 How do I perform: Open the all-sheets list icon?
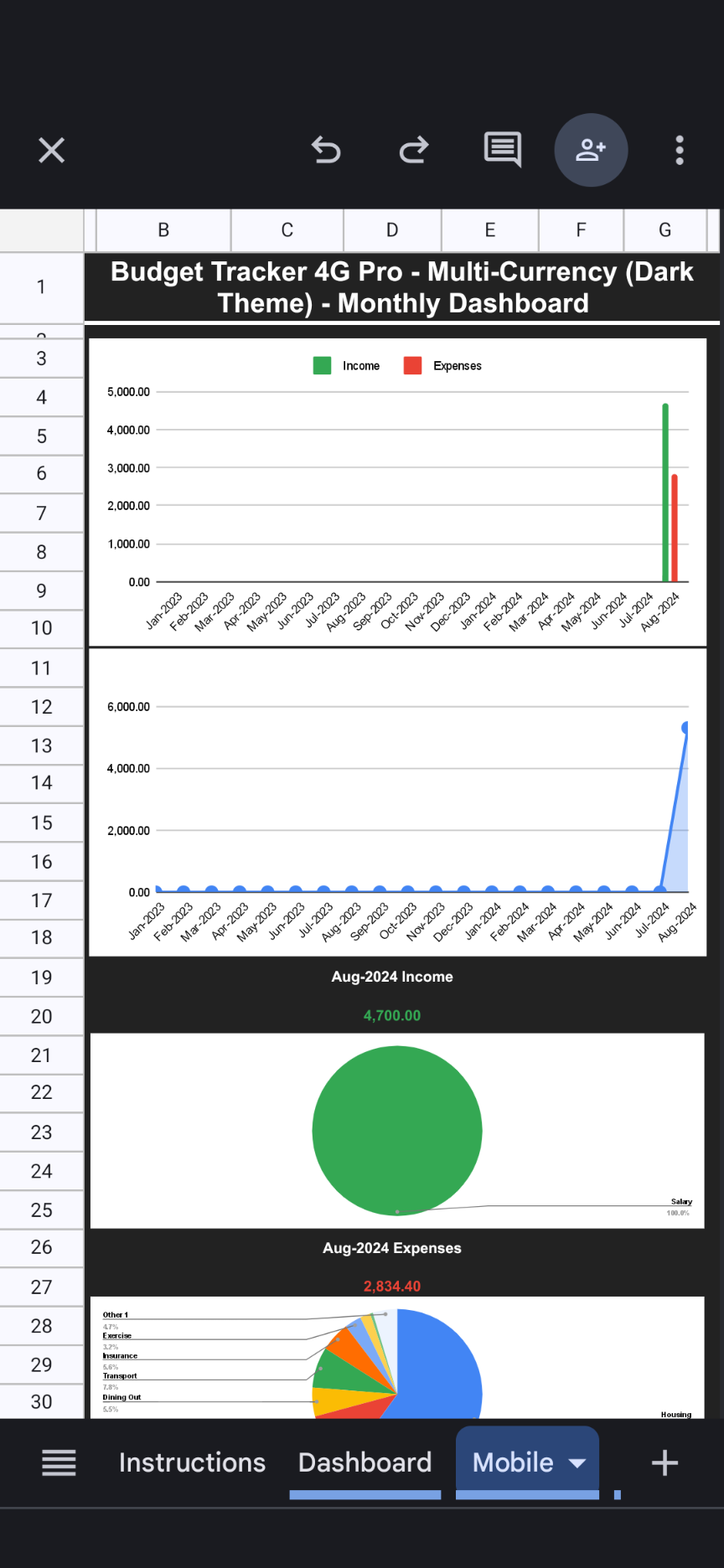(59, 1462)
